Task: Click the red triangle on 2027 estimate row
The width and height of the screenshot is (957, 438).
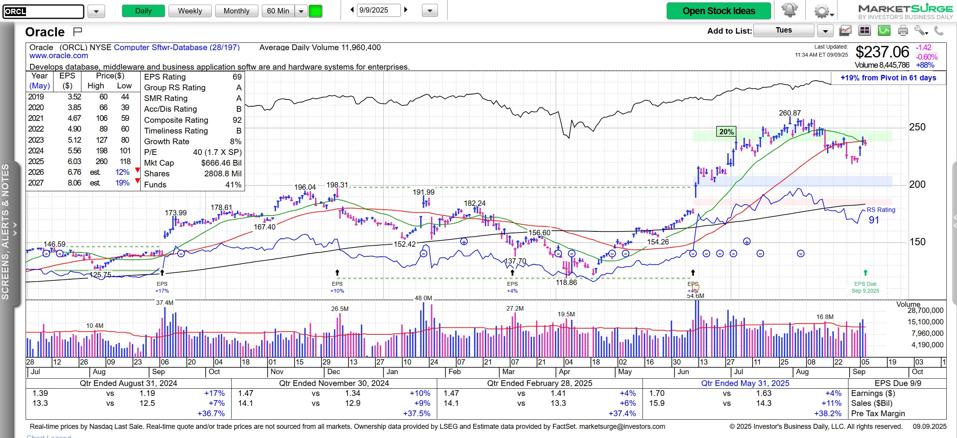Action: click(x=137, y=183)
